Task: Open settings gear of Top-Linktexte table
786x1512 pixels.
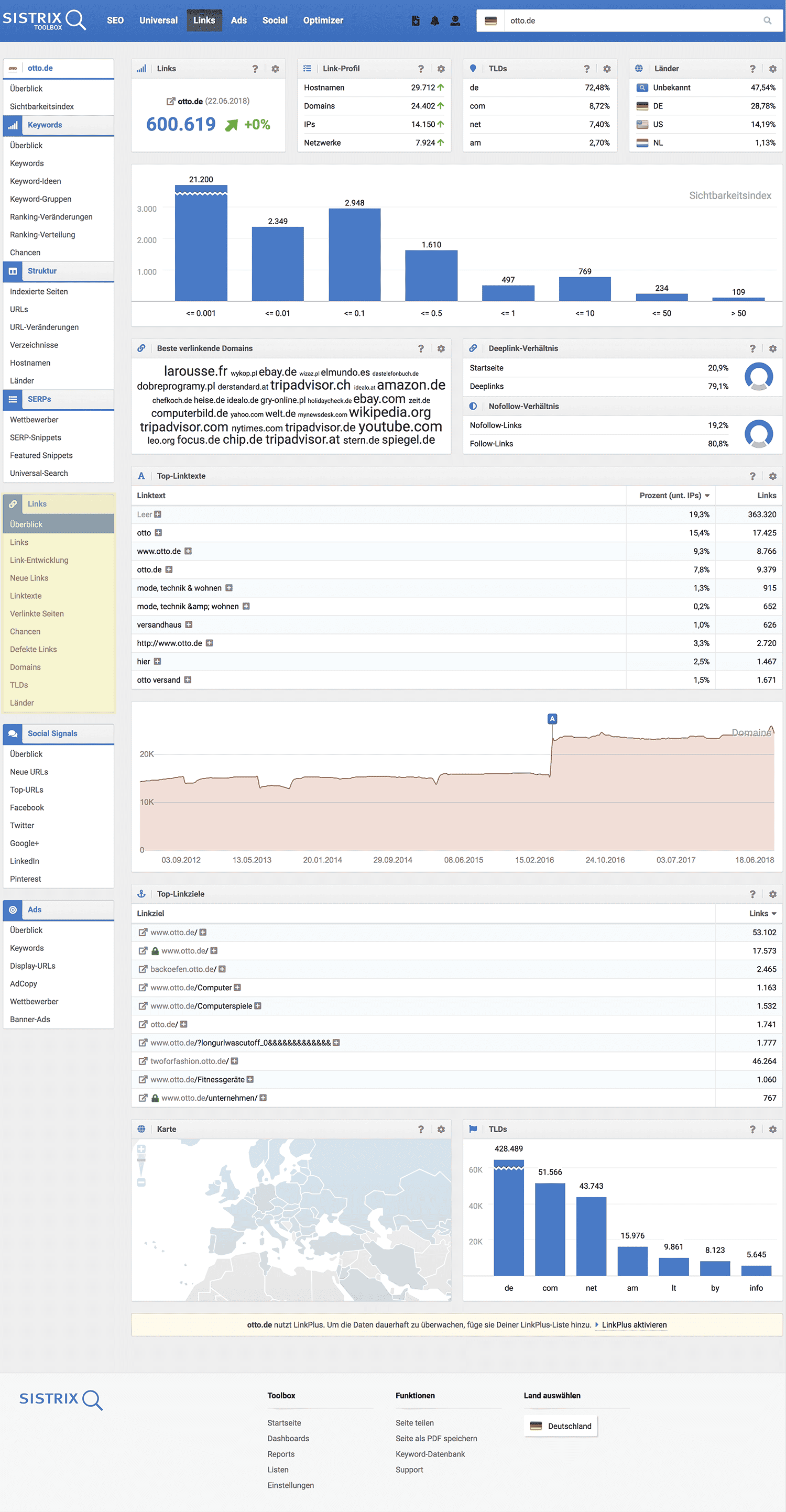Action: pyautogui.click(x=773, y=476)
